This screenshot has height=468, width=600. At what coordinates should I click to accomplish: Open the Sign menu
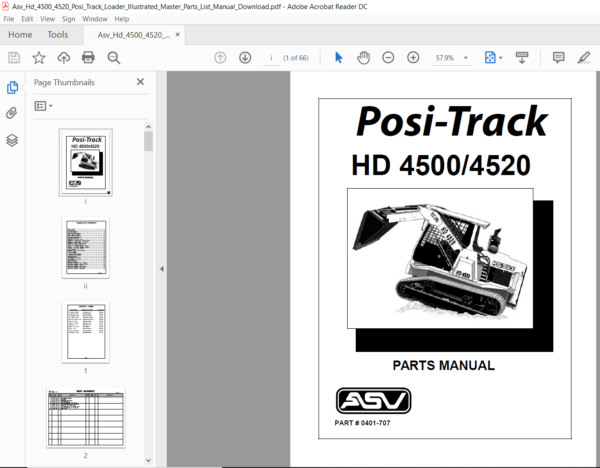(x=68, y=19)
